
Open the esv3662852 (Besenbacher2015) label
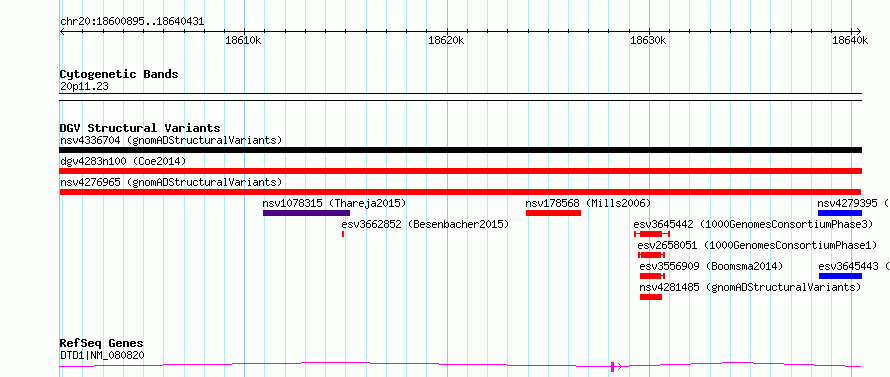pyautogui.click(x=425, y=224)
